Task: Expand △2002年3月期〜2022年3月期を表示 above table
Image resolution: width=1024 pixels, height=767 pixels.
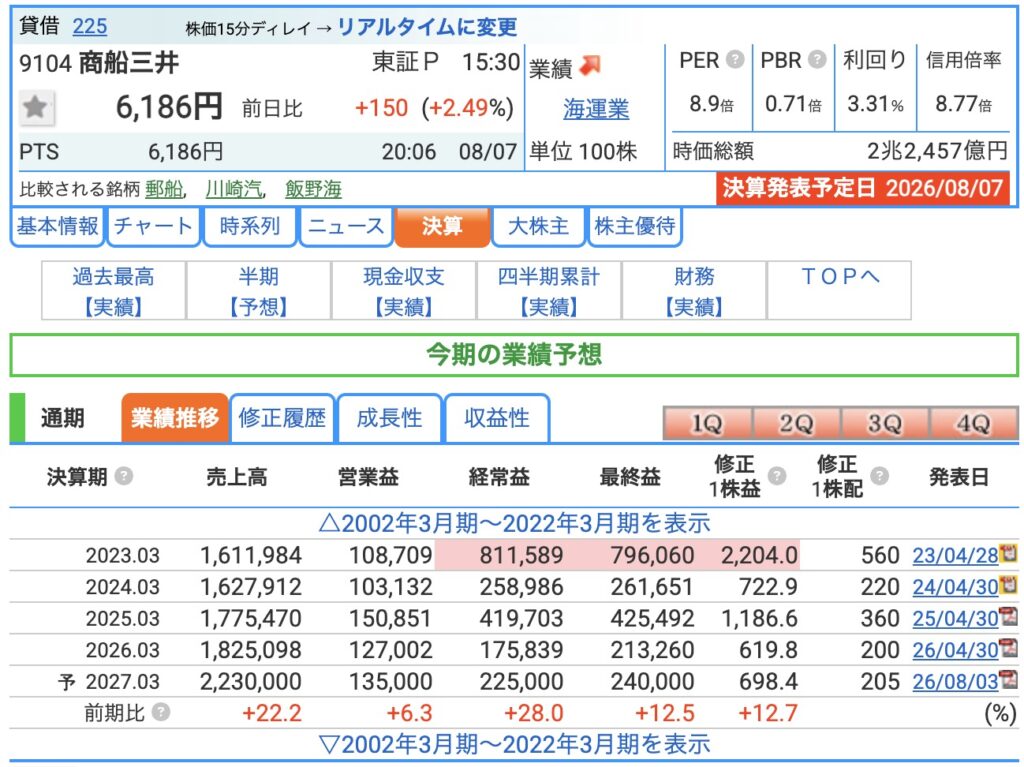Action: coord(514,523)
